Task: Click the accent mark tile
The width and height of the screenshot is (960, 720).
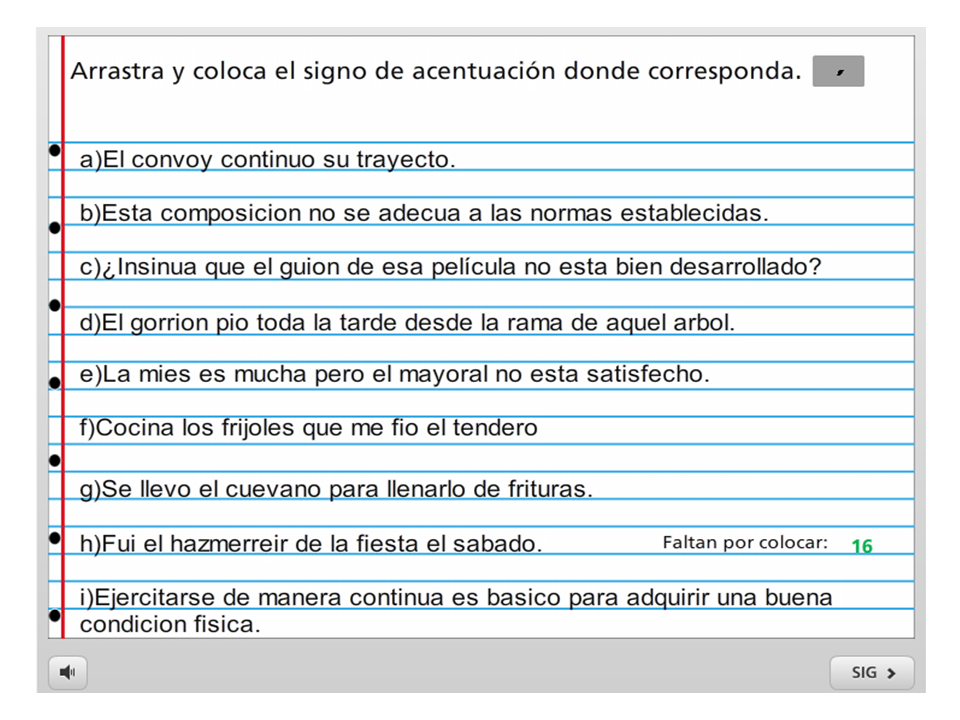Action: coord(838,71)
